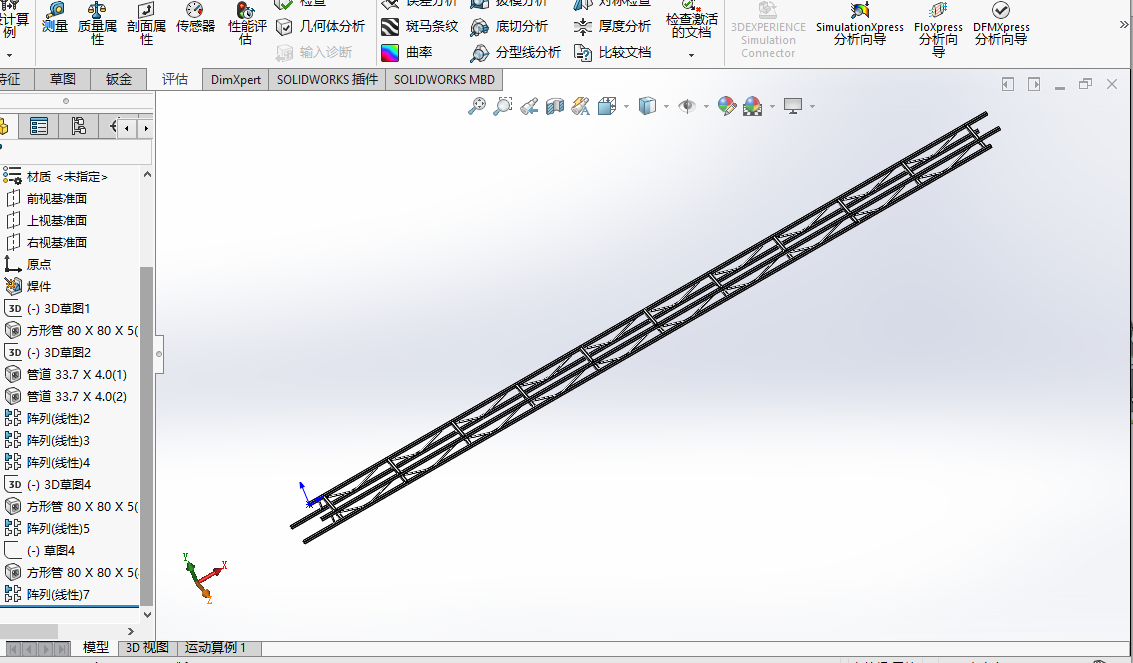This screenshot has height=663, width=1133.
Task: Open 比较文档 compare documents
Action: [612, 53]
